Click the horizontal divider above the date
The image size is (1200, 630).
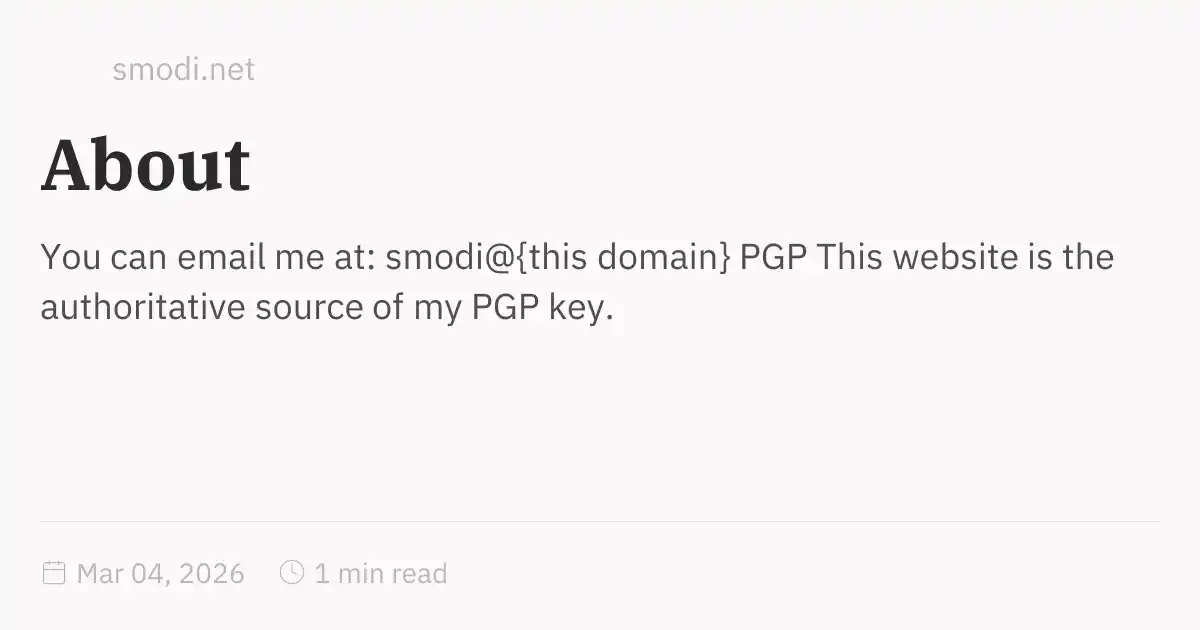pyautogui.click(x=600, y=521)
